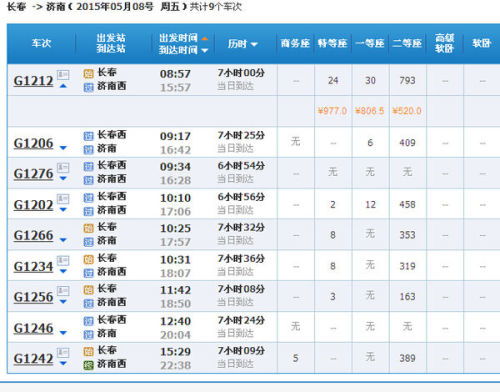
Task: Click 高级软卧 column header
Action: click(444, 43)
